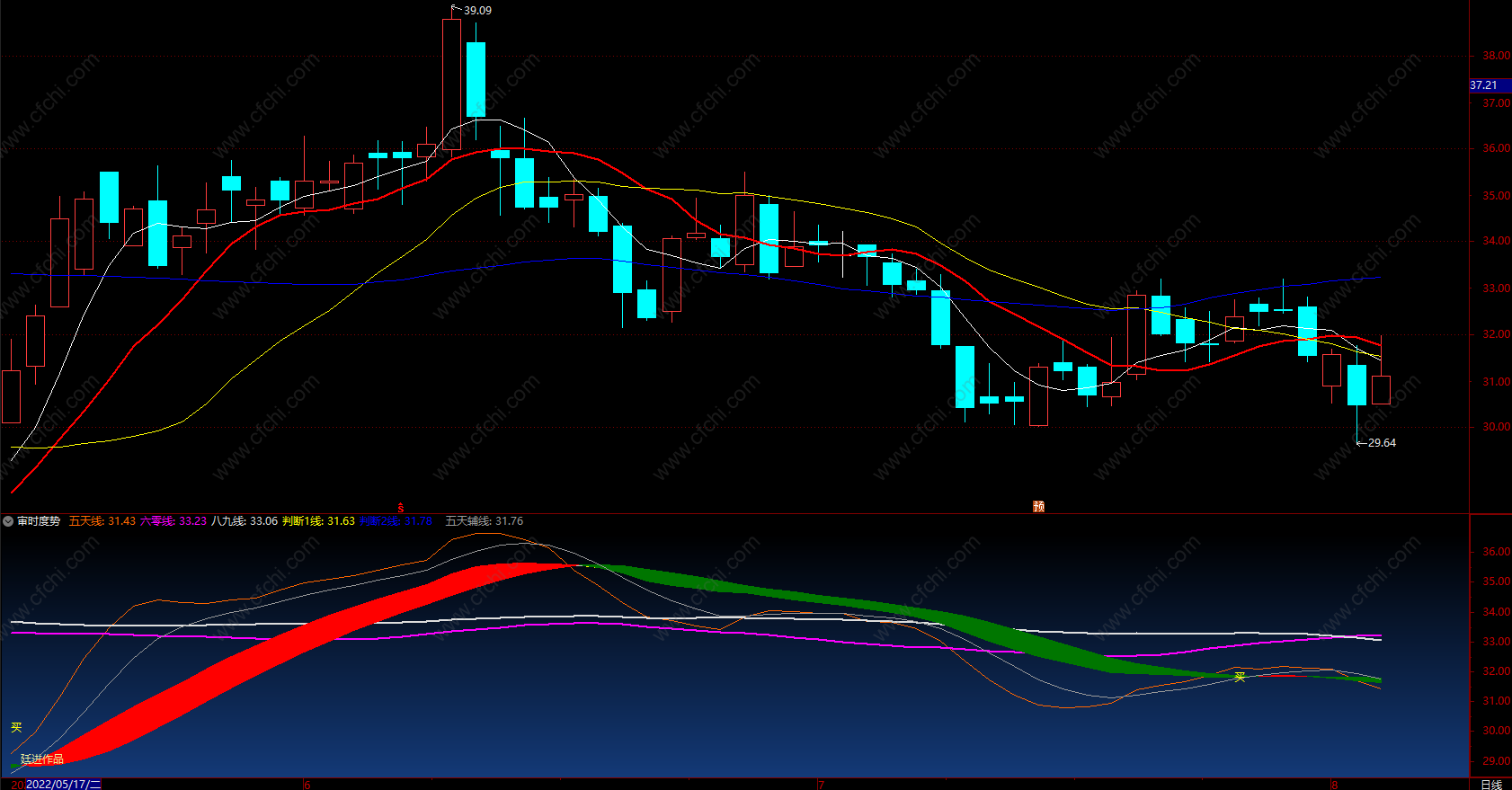Click the 30.00 main chart axis label
The height and width of the screenshot is (790, 1512).
1496,427
